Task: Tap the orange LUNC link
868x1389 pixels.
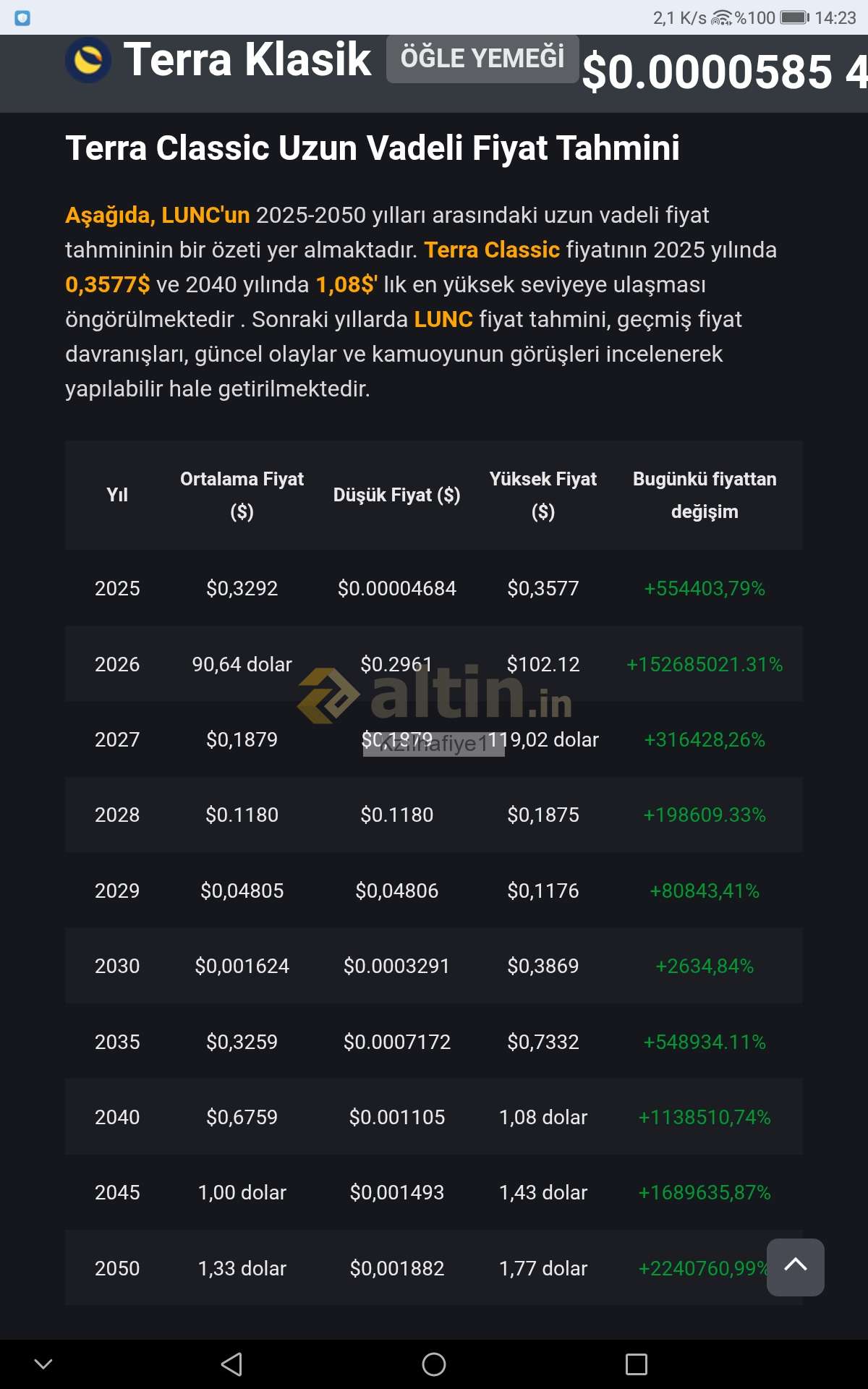Action: 443,319
